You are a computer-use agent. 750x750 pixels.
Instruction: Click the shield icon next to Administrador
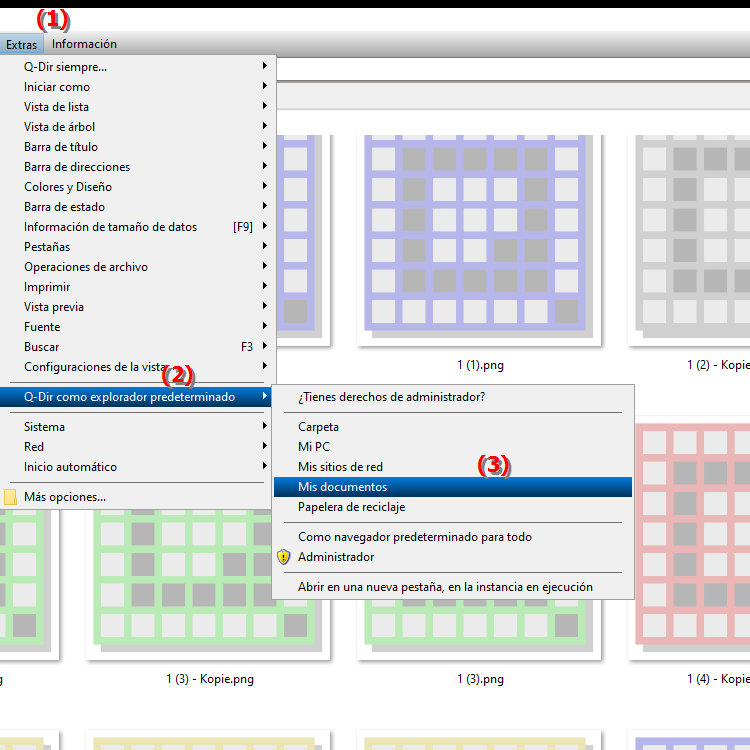click(284, 557)
